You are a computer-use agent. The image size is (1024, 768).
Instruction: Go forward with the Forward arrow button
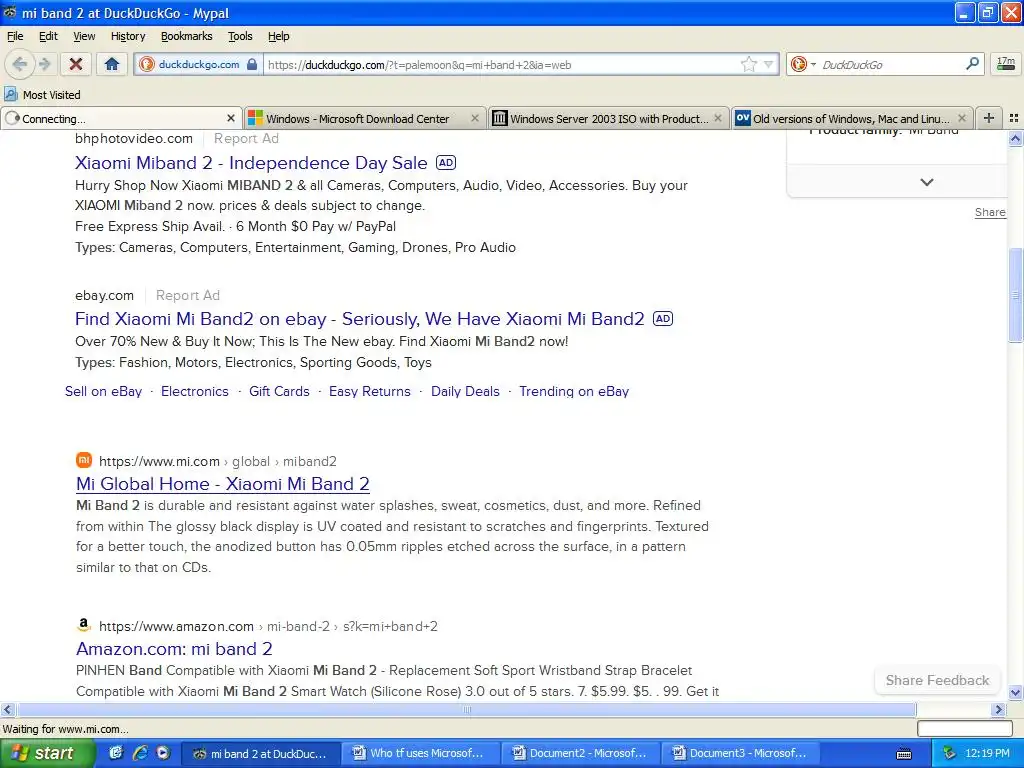(44, 64)
